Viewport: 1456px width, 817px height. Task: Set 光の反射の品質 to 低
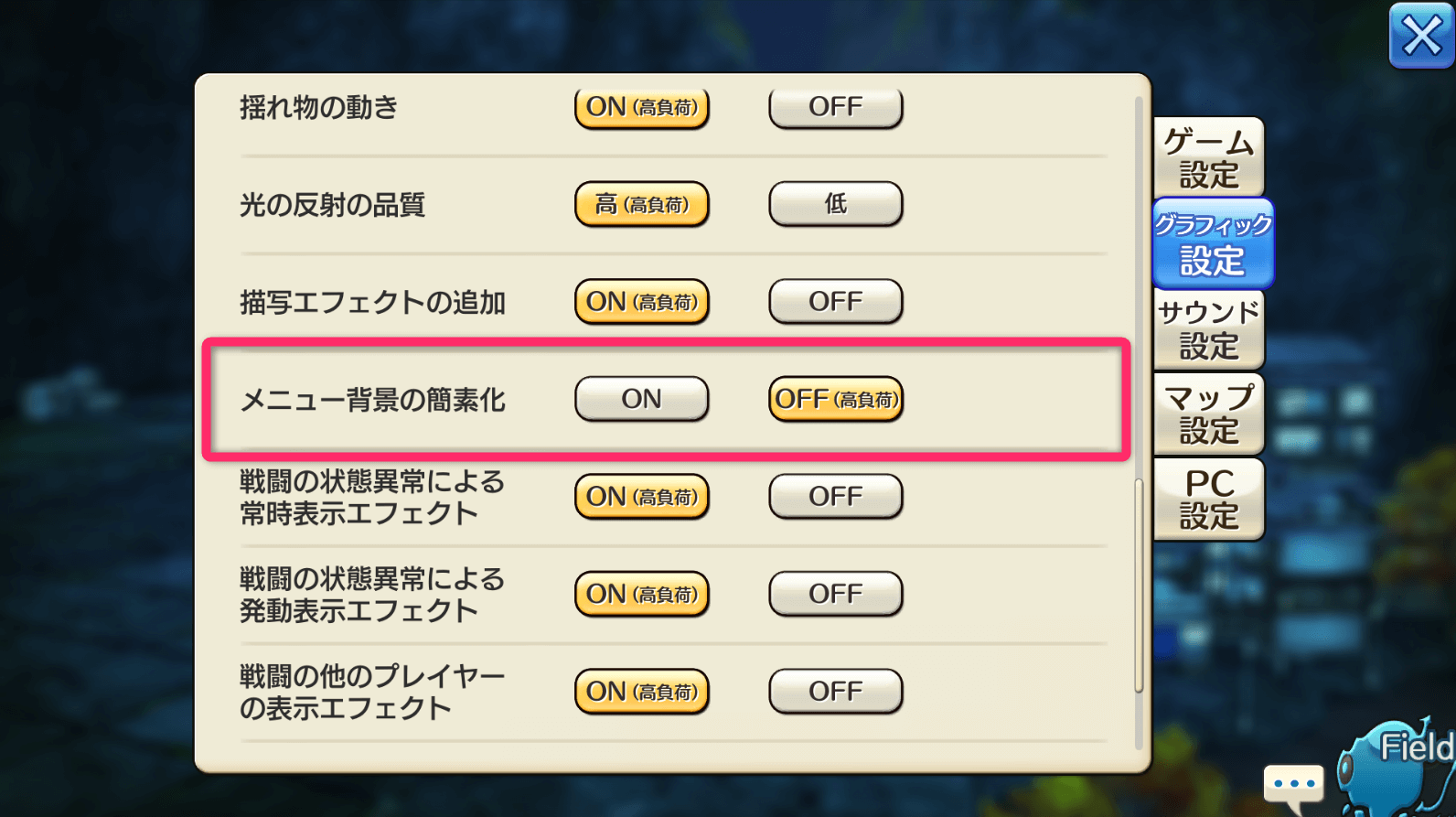[x=835, y=204]
